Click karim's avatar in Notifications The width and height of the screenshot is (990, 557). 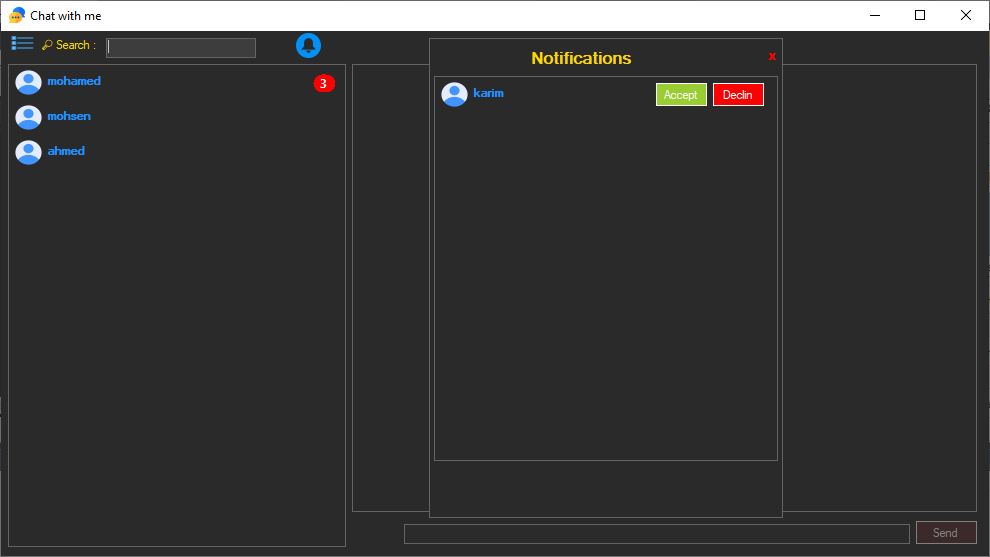point(454,95)
